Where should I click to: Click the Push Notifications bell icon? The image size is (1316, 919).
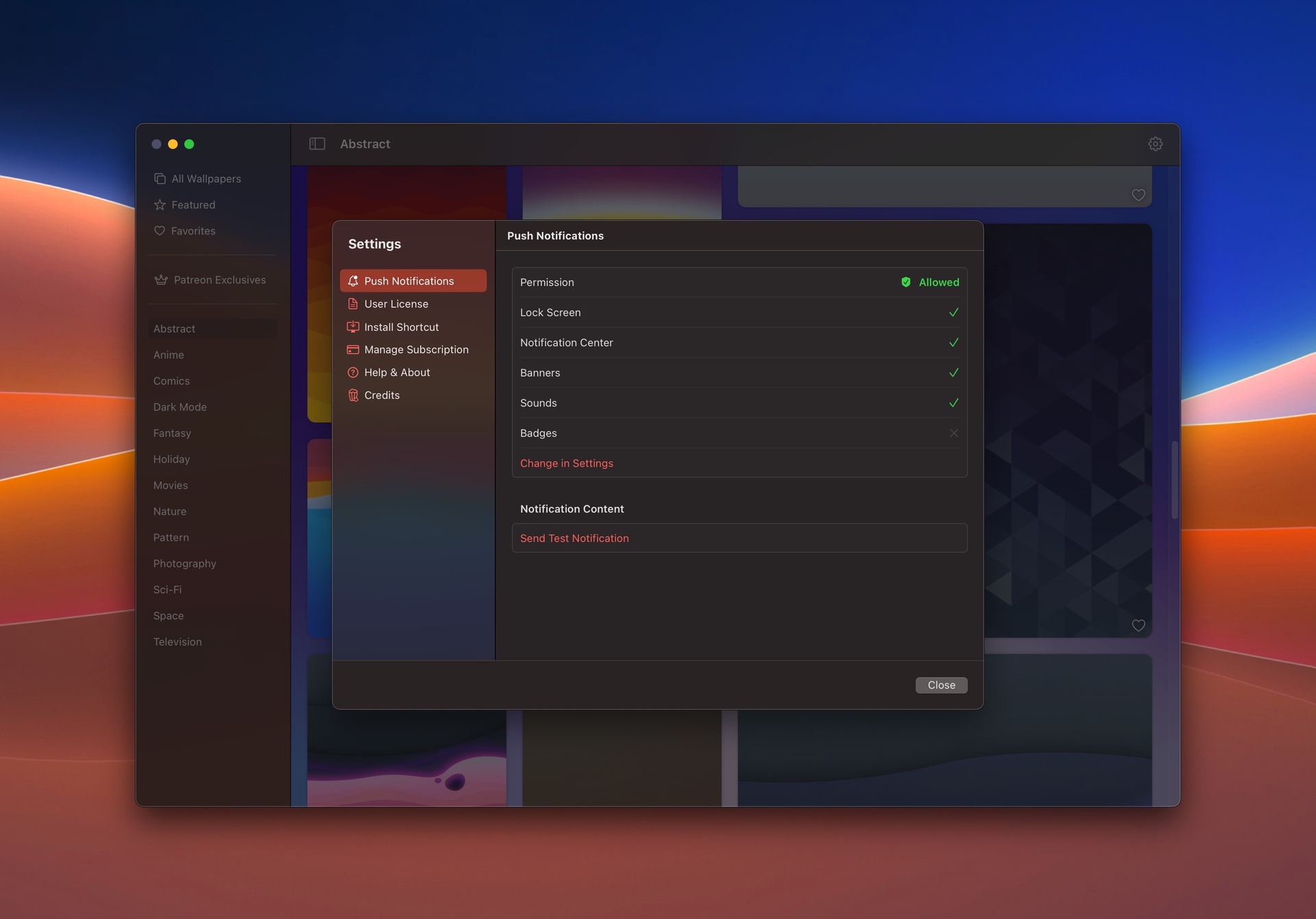pos(353,281)
